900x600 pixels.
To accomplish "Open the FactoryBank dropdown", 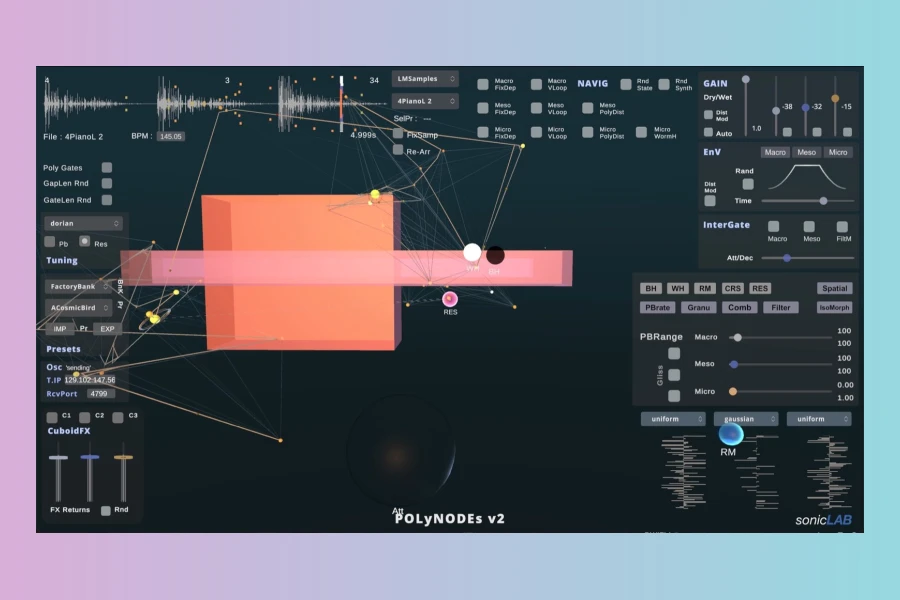I will [78, 287].
